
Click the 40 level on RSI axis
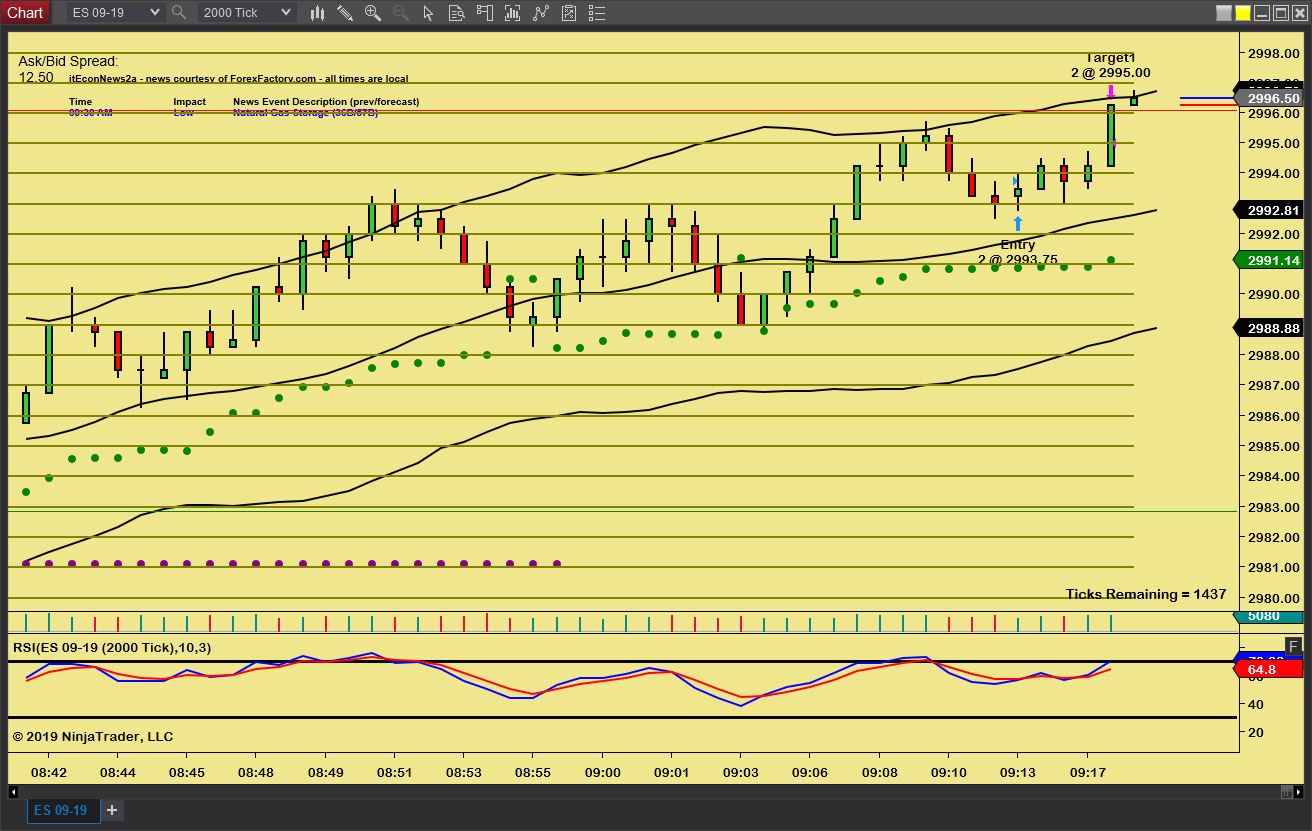pyautogui.click(x=1254, y=704)
